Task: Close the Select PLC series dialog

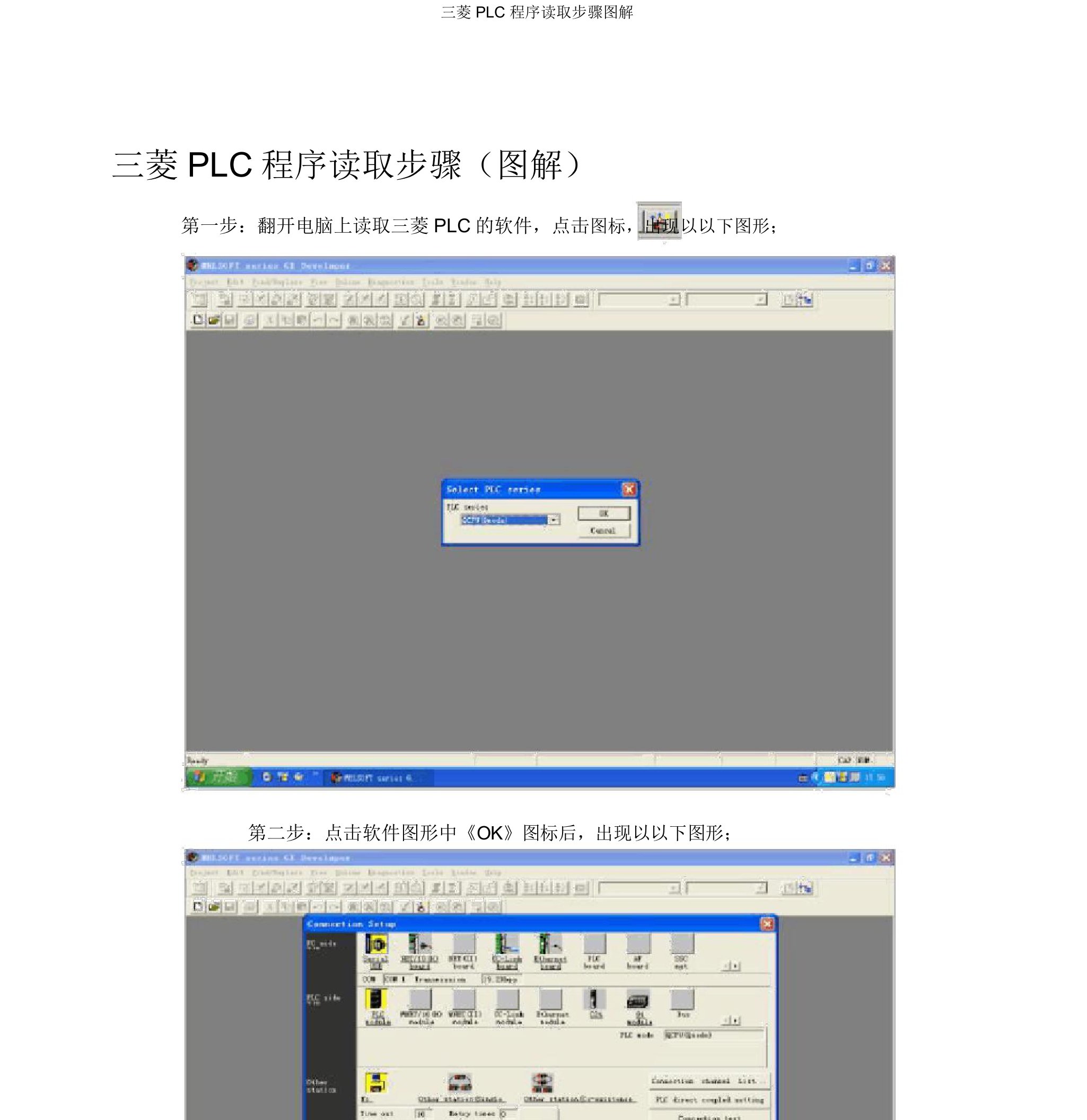Action: (629, 489)
